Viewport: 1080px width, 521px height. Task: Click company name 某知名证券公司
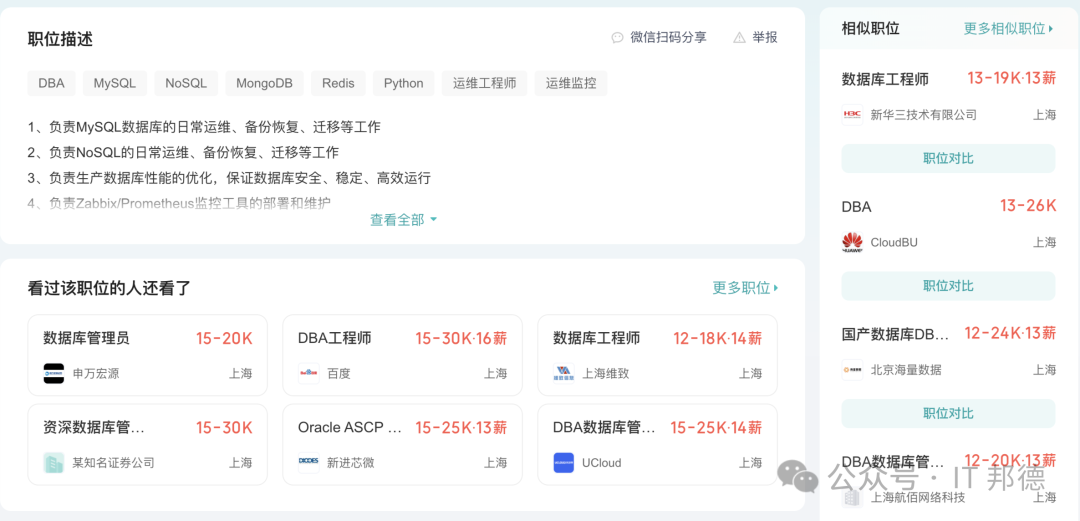(114, 463)
